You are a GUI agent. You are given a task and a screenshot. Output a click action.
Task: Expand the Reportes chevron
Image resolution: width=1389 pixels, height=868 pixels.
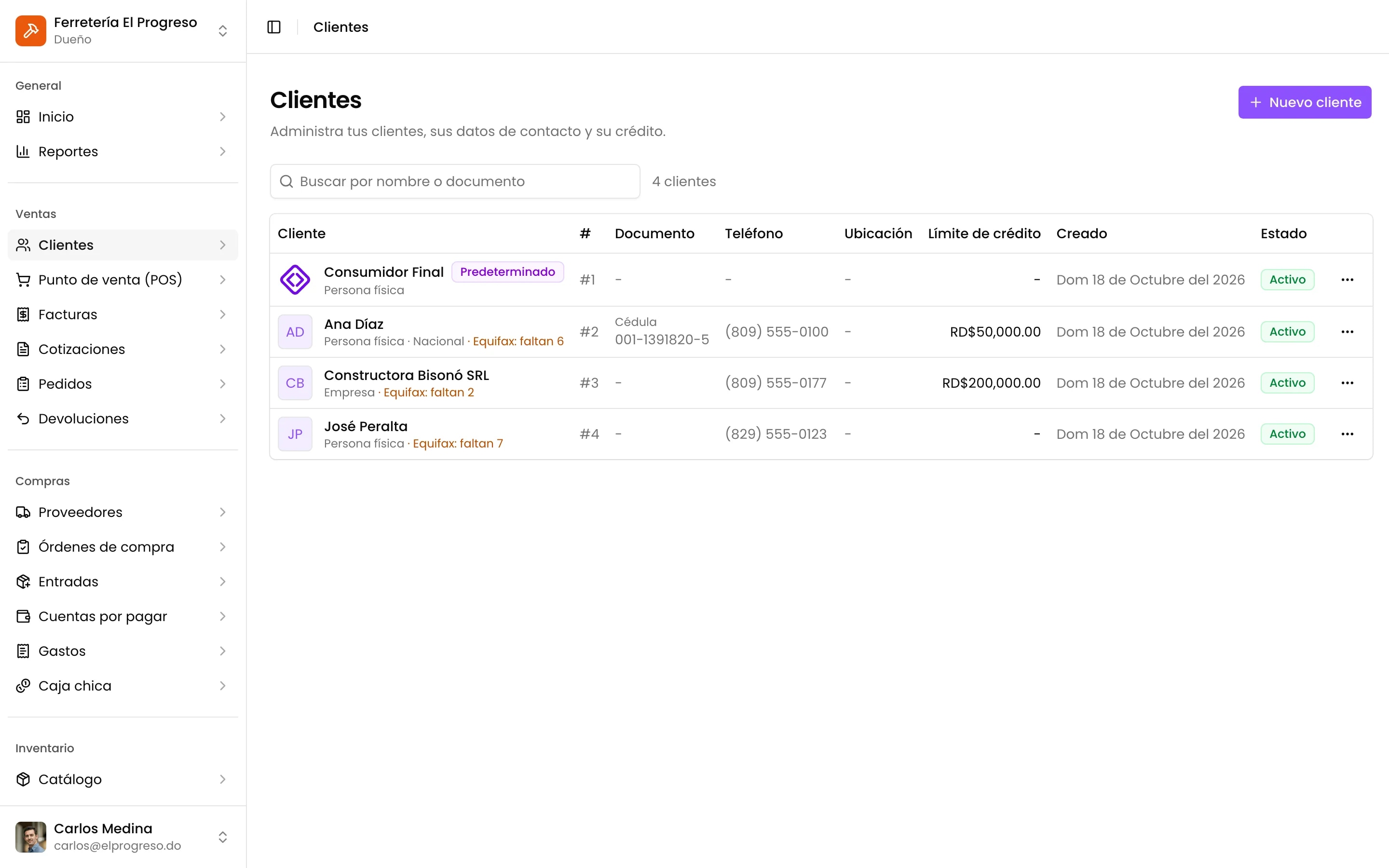[x=223, y=151]
